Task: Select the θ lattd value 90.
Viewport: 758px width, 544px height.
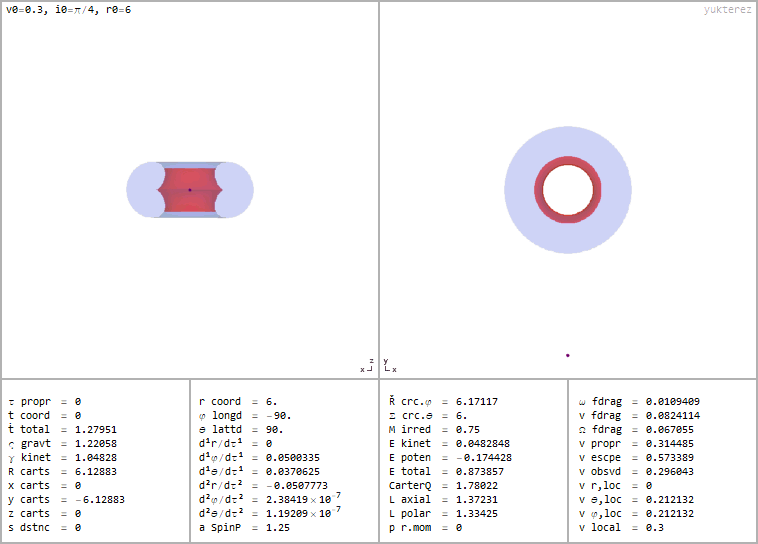Action: (x=275, y=429)
